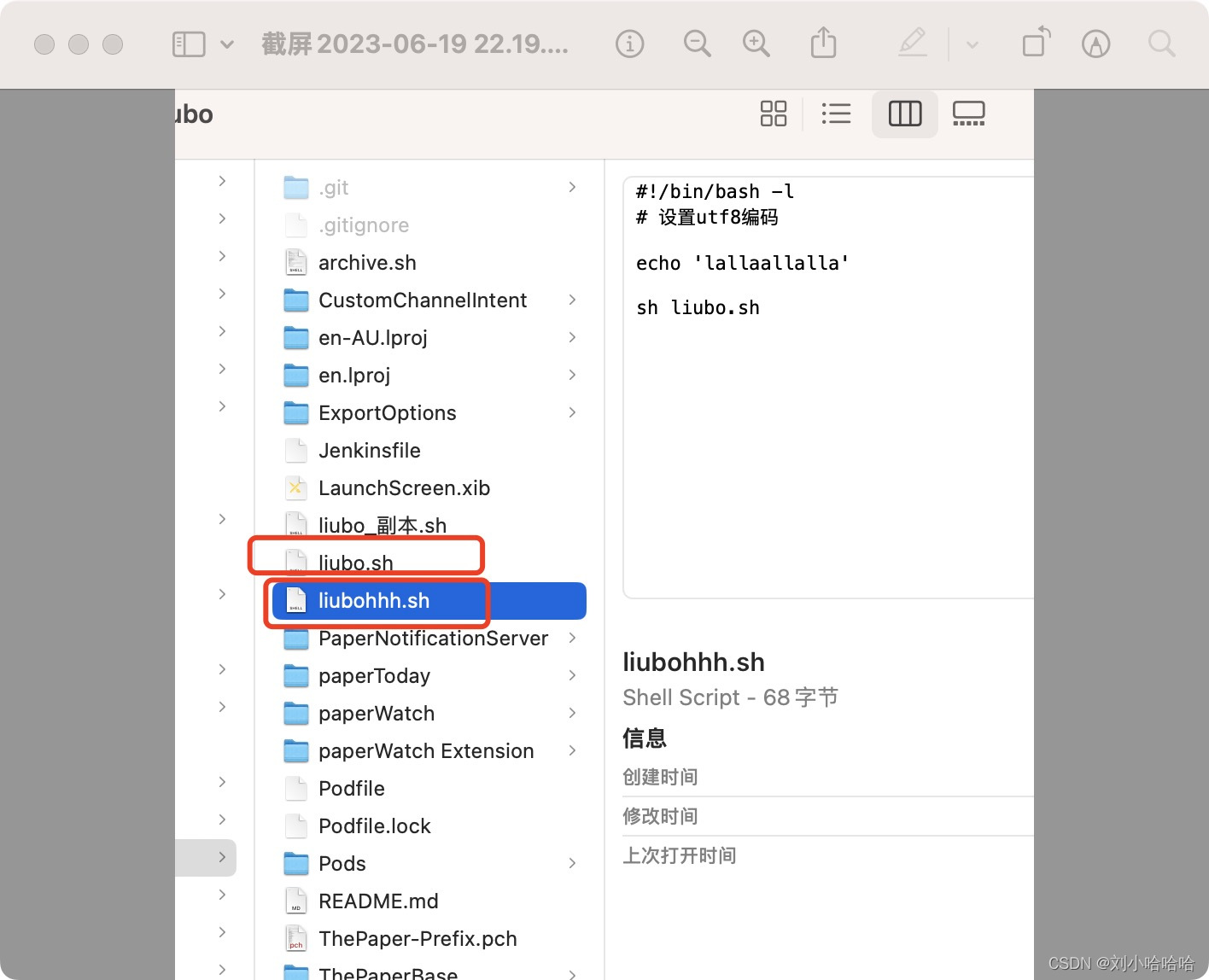This screenshot has height=980, width=1209.
Task: Show the image info inspector
Action: [630, 44]
